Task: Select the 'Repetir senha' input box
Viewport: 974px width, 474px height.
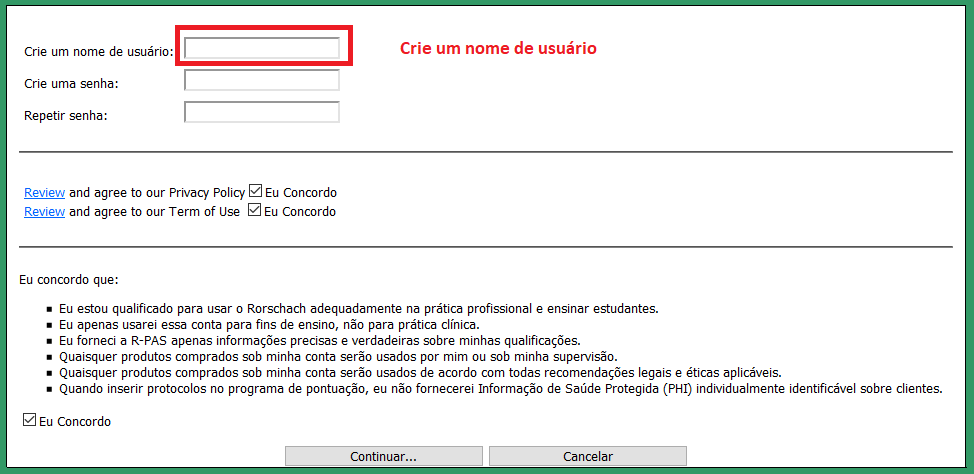Action: (x=262, y=113)
